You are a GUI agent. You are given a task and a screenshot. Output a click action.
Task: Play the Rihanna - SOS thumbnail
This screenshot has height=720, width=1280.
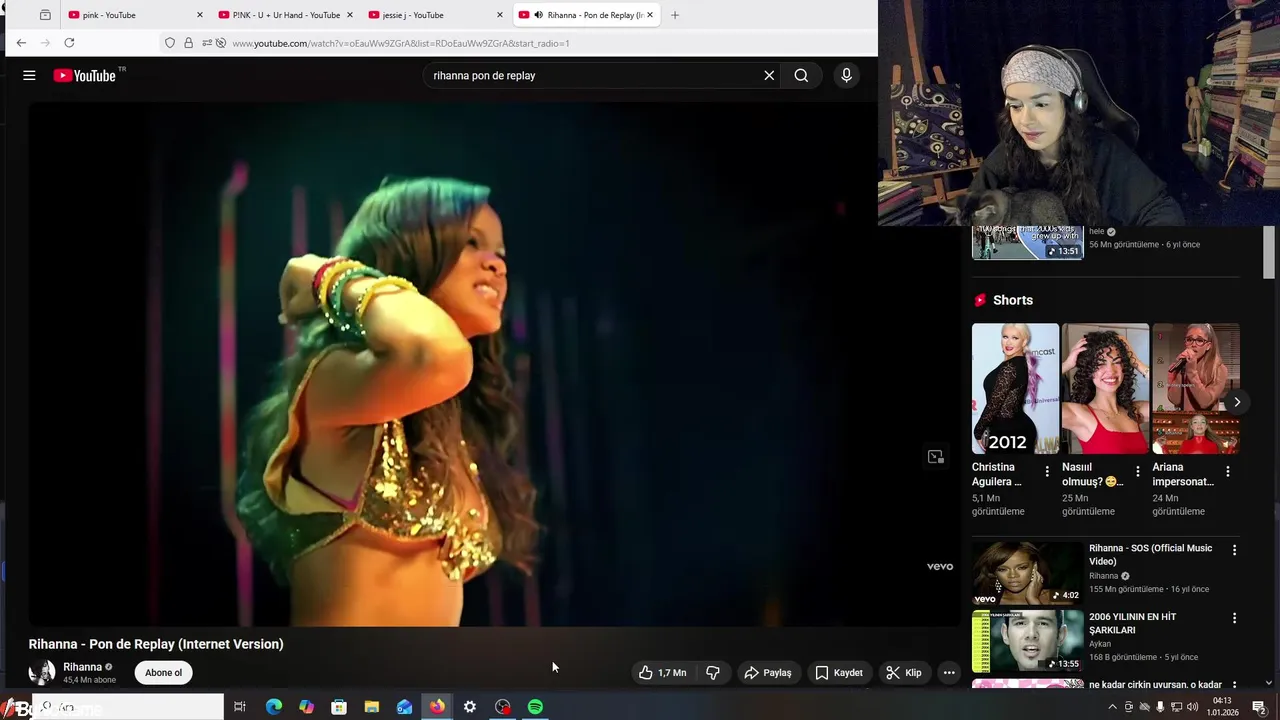1028,573
